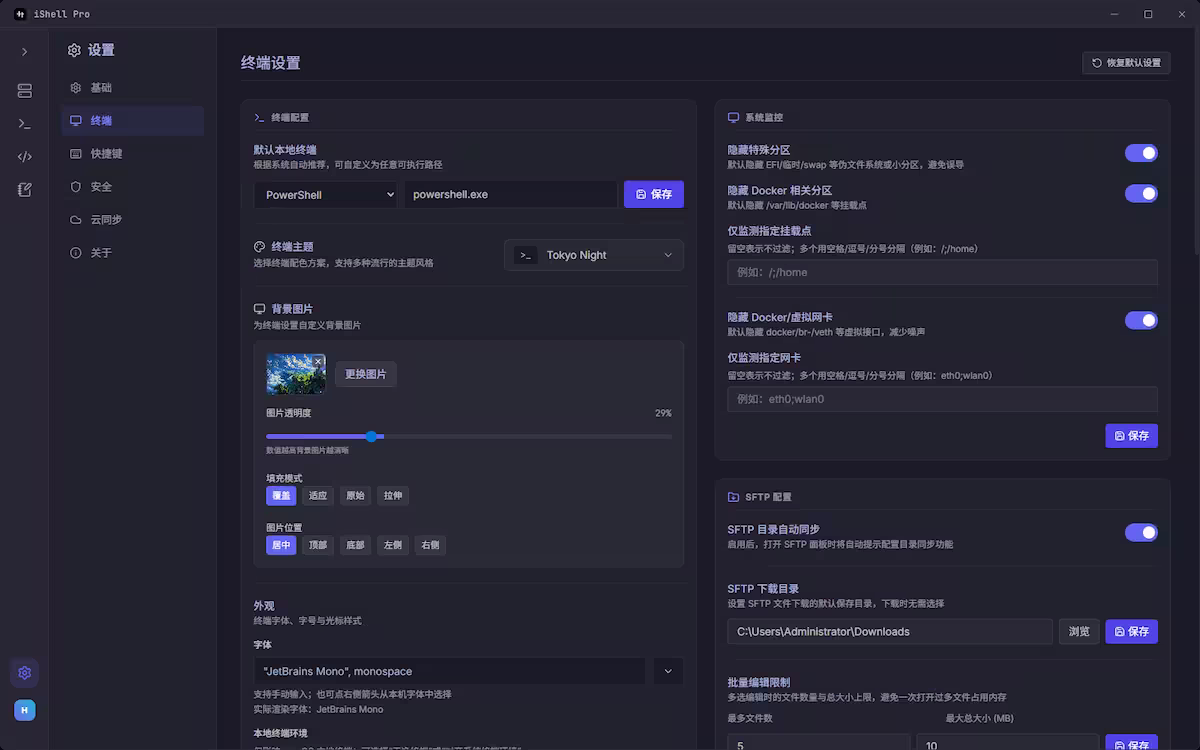Click the settings gear at the sidebar bottom
The width and height of the screenshot is (1200, 750).
(x=24, y=673)
